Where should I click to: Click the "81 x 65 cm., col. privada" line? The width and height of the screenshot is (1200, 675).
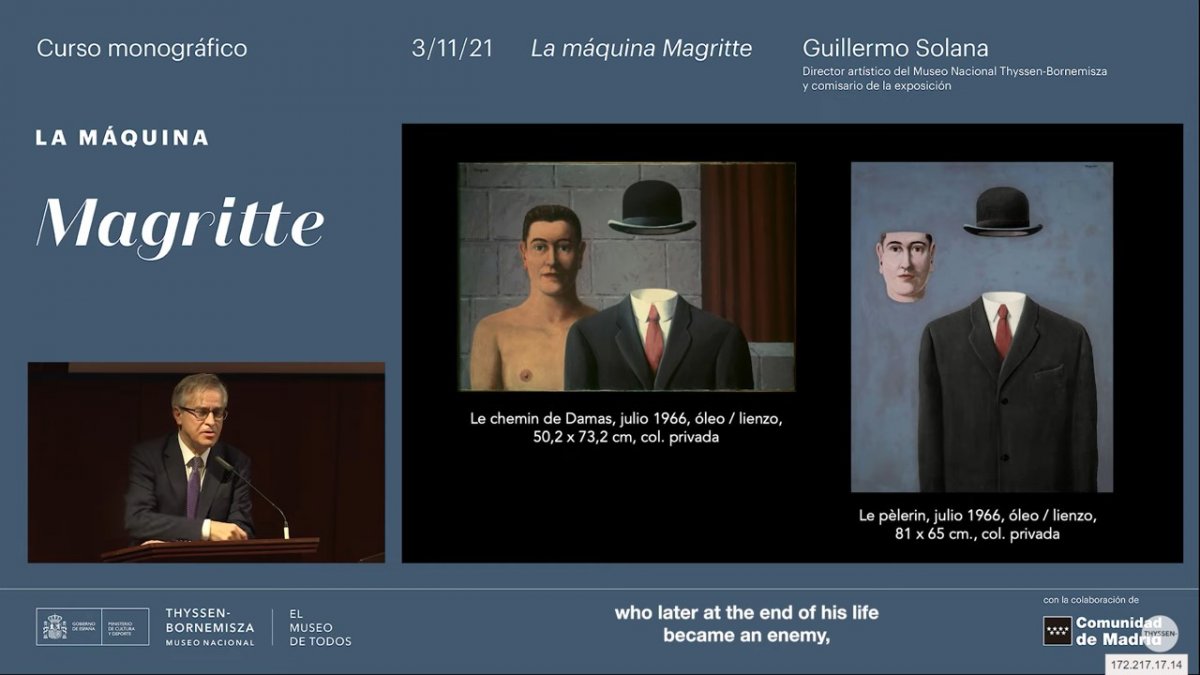977,535
